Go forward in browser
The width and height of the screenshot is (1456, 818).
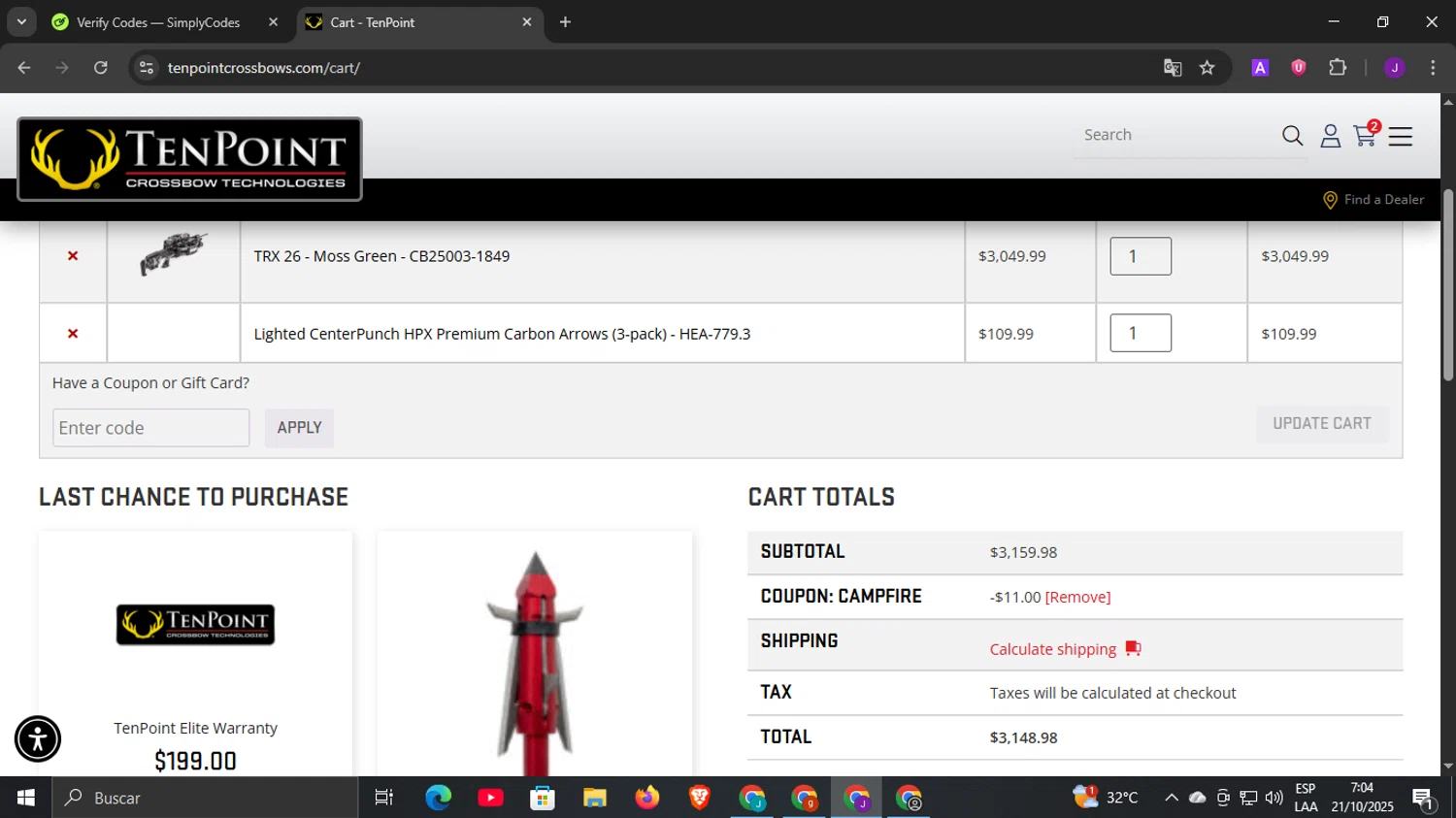62,68
